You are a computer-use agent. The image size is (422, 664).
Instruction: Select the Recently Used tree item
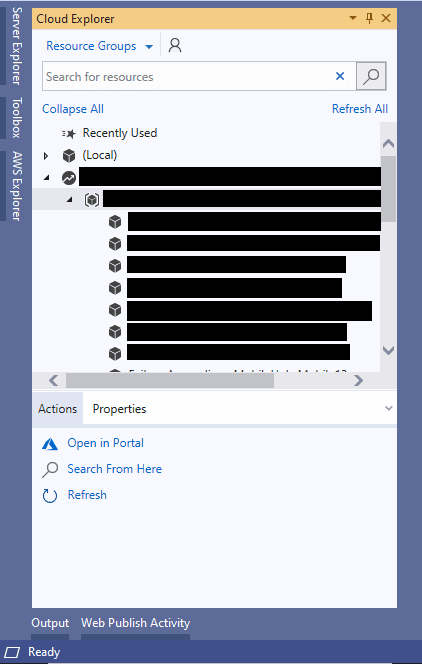pos(120,133)
